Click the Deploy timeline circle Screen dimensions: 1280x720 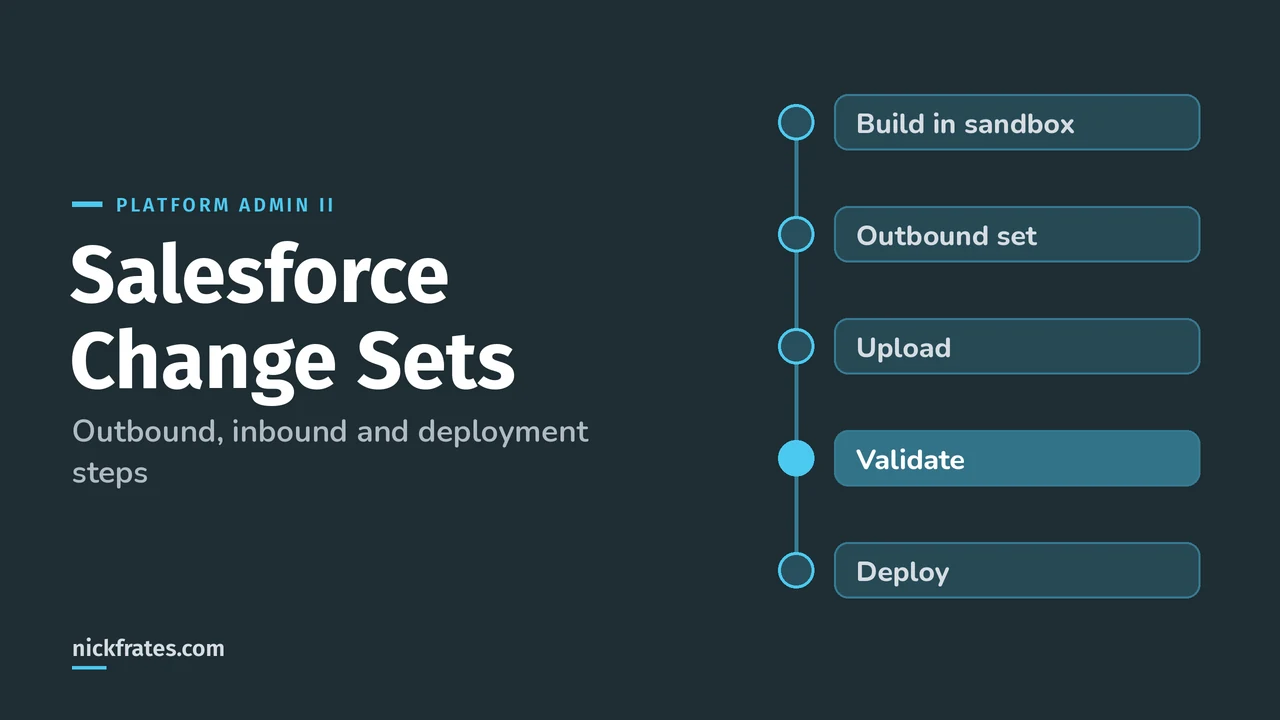tap(796, 570)
